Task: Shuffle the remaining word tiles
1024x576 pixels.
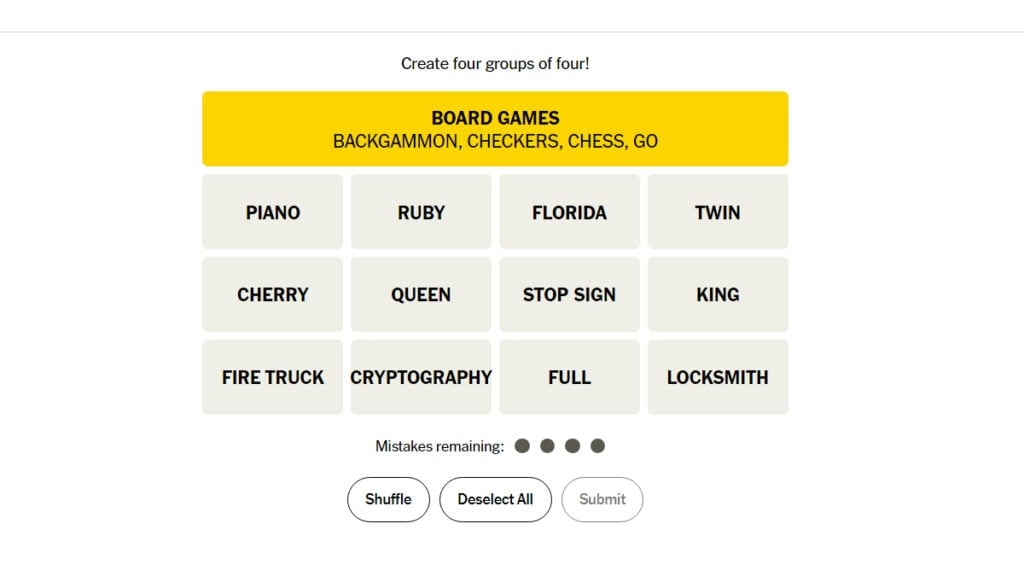Action: 388,499
